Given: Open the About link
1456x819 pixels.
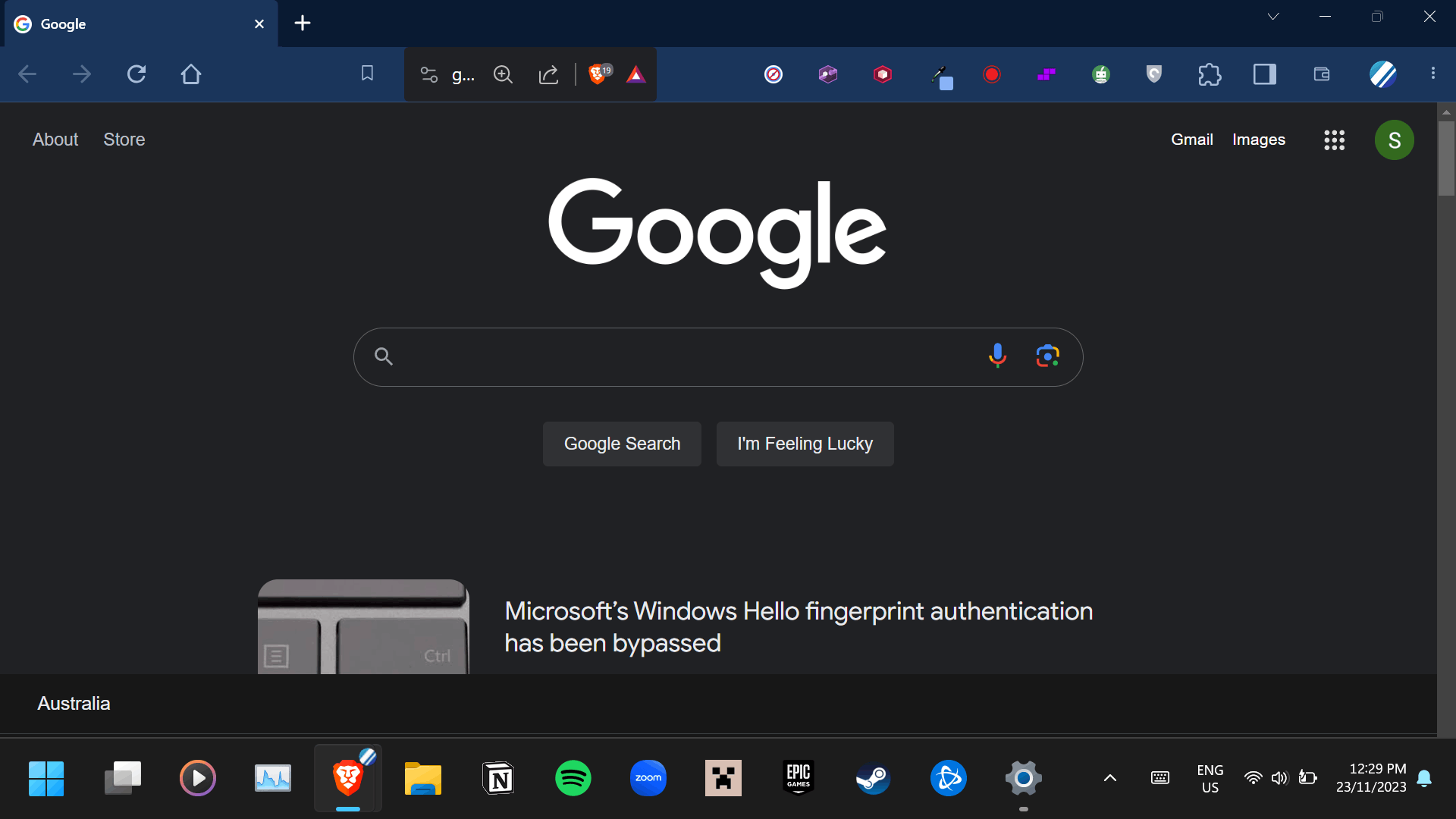Looking at the screenshot, I should coord(55,140).
